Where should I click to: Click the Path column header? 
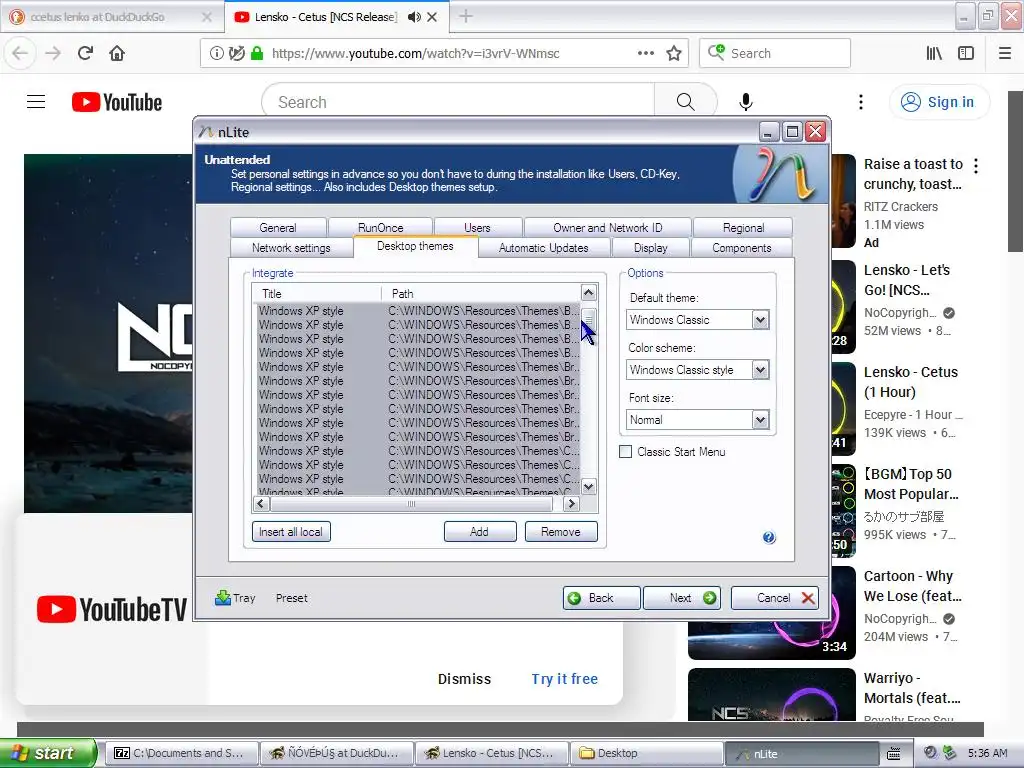(x=481, y=293)
